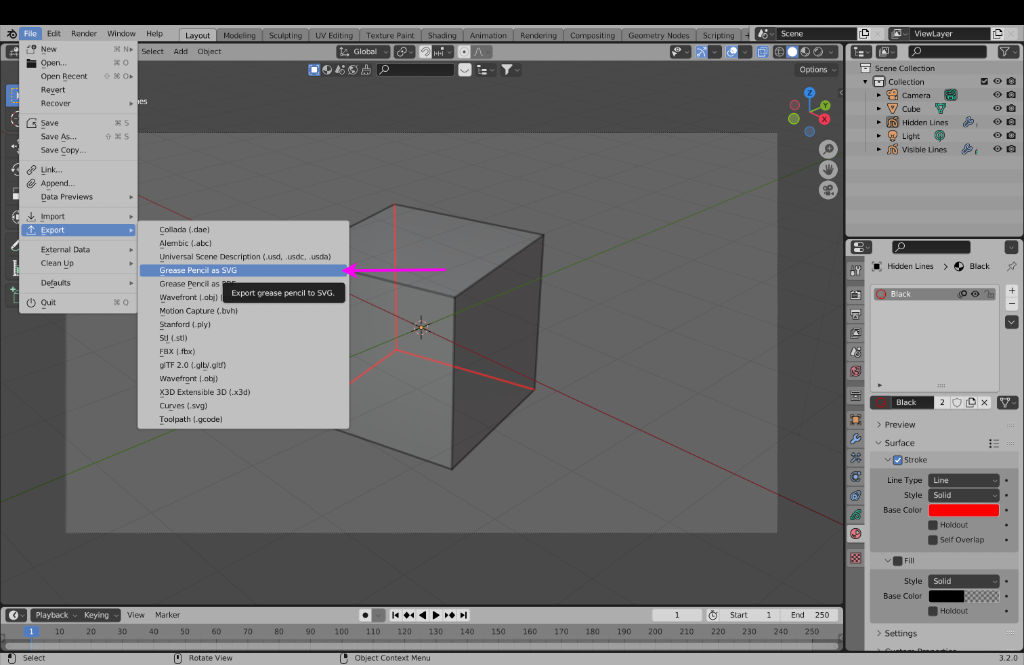Toggle camera view gizmo in viewport
This screenshot has height=665, width=1024.
828,190
